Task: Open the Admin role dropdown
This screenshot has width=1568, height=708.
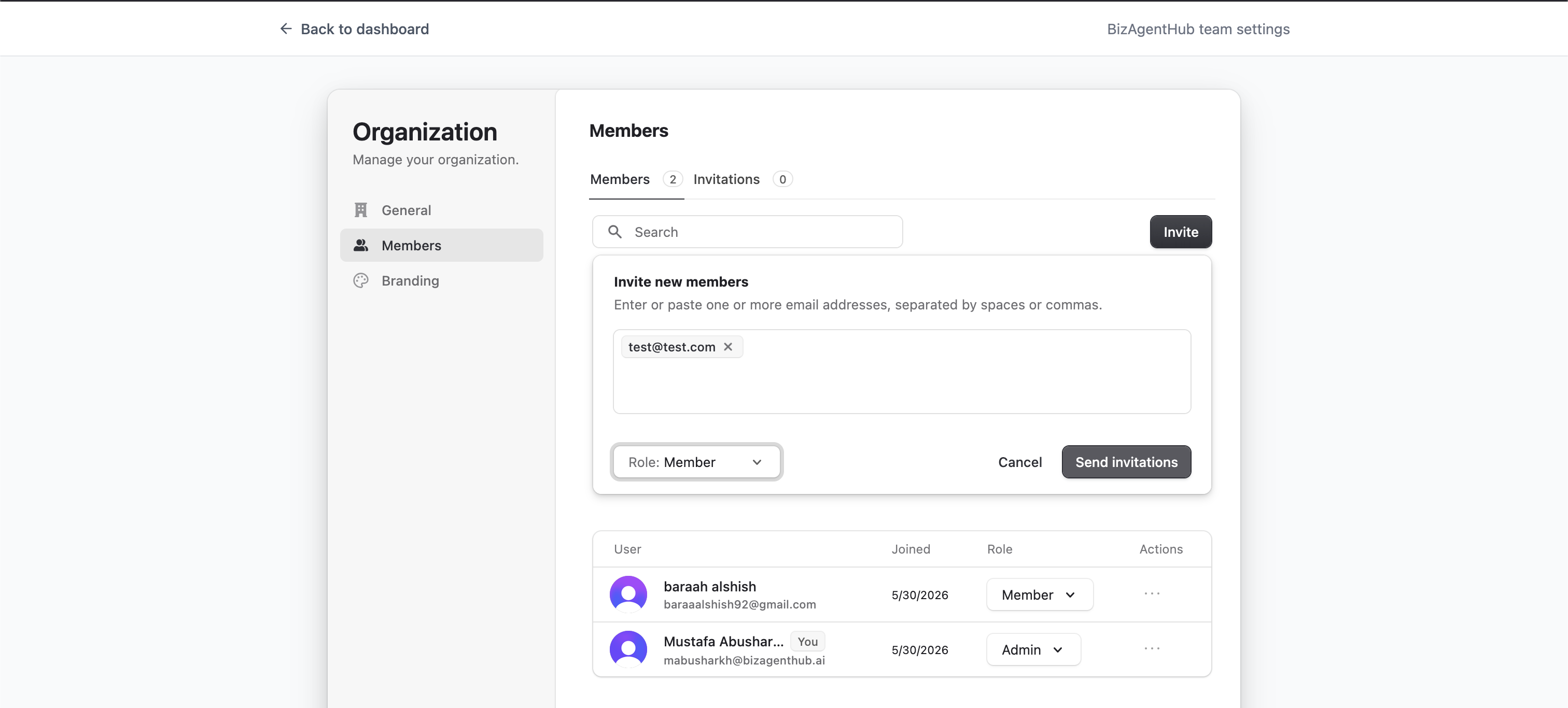Action: [x=1033, y=649]
